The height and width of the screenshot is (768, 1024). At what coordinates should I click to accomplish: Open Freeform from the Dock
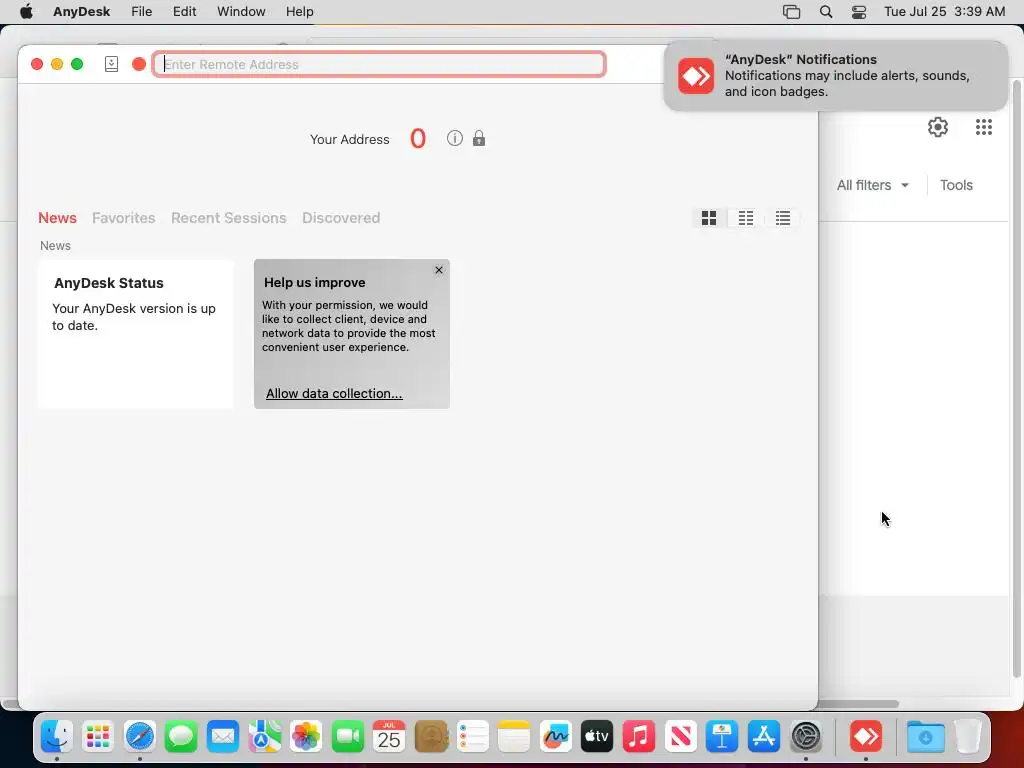pyautogui.click(x=556, y=737)
